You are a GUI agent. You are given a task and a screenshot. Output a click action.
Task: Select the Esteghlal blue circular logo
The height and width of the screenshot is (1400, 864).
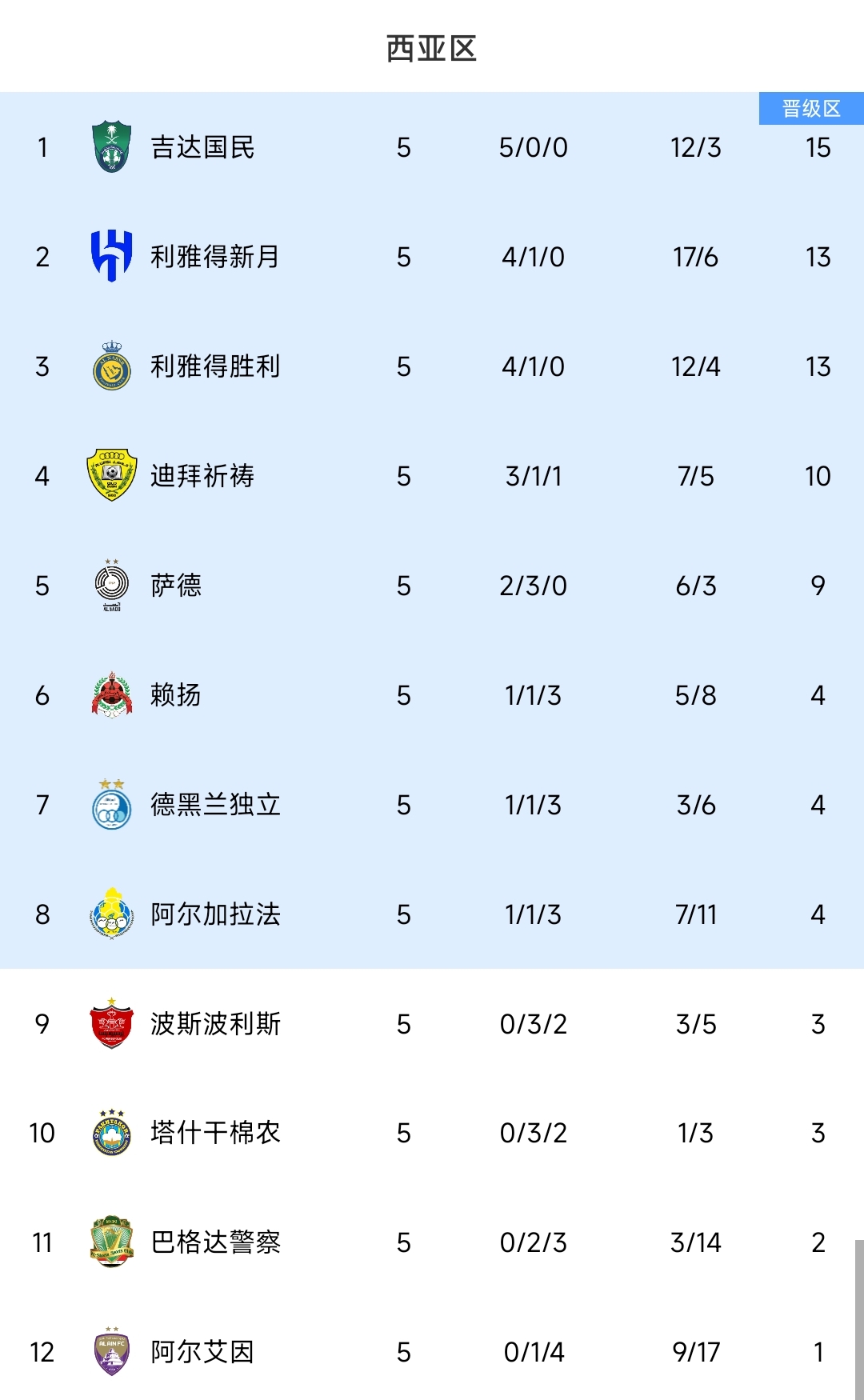coord(112,805)
